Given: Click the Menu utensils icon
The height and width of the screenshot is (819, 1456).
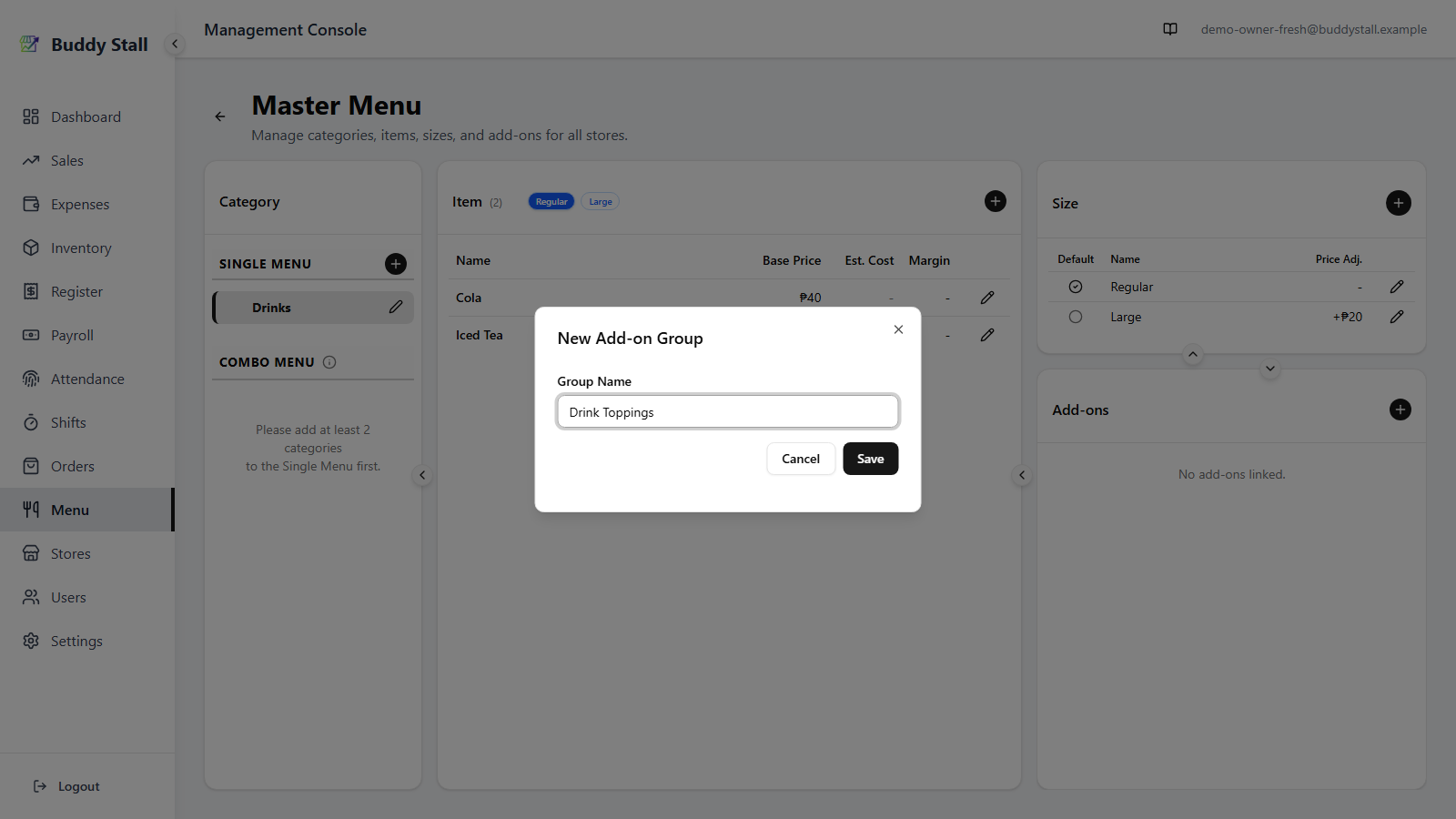Looking at the screenshot, I should click(31, 510).
